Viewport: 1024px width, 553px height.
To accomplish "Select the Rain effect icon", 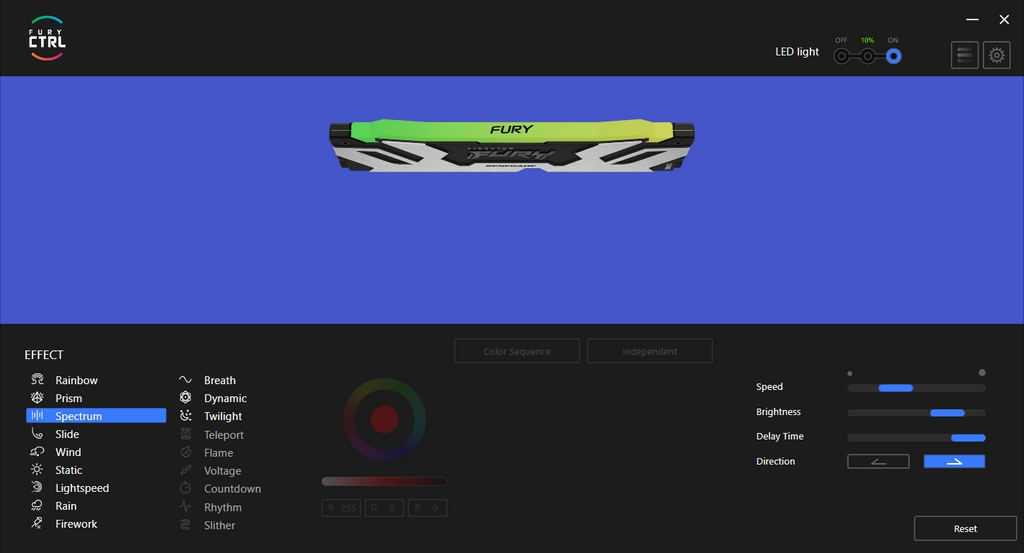I will coord(37,505).
